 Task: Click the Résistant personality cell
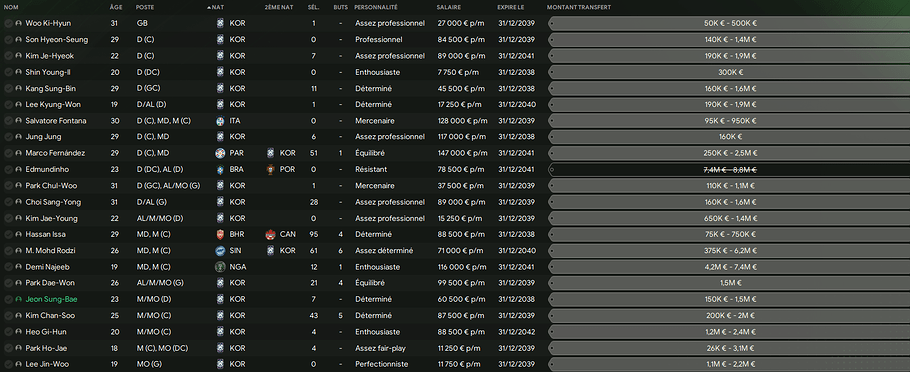[x=370, y=169]
